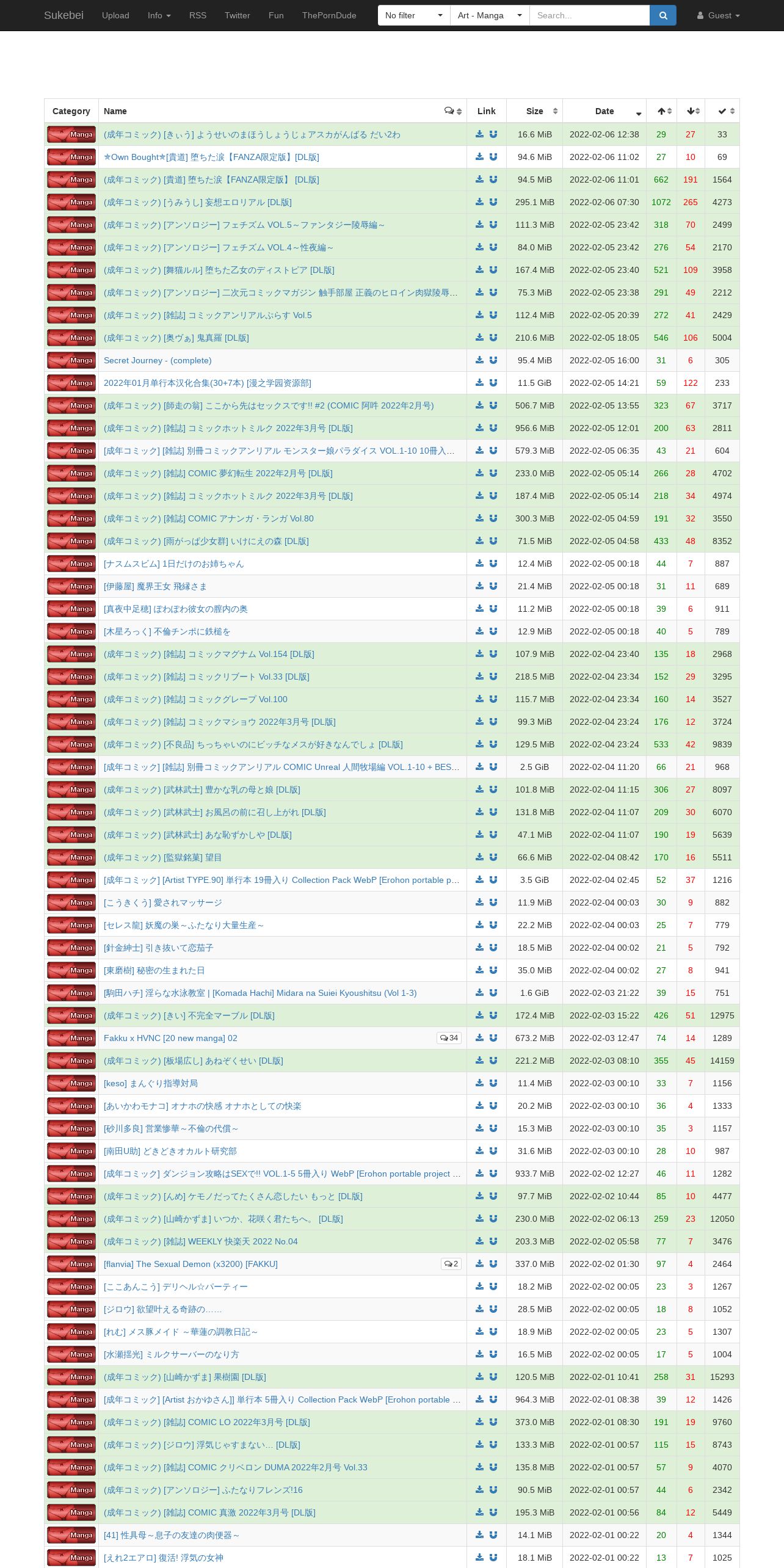Click the completed count 15293
Image resolution: width=784 pixels, height=1568 pixels.
[722, 1377]
